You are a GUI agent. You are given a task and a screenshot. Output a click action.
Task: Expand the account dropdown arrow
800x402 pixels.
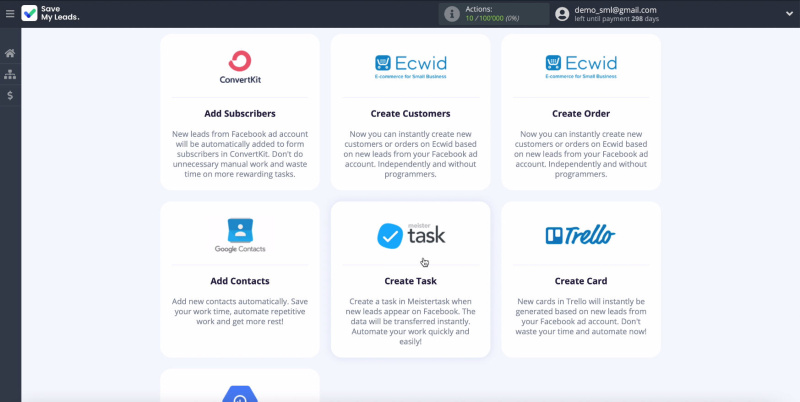[789, 14]
